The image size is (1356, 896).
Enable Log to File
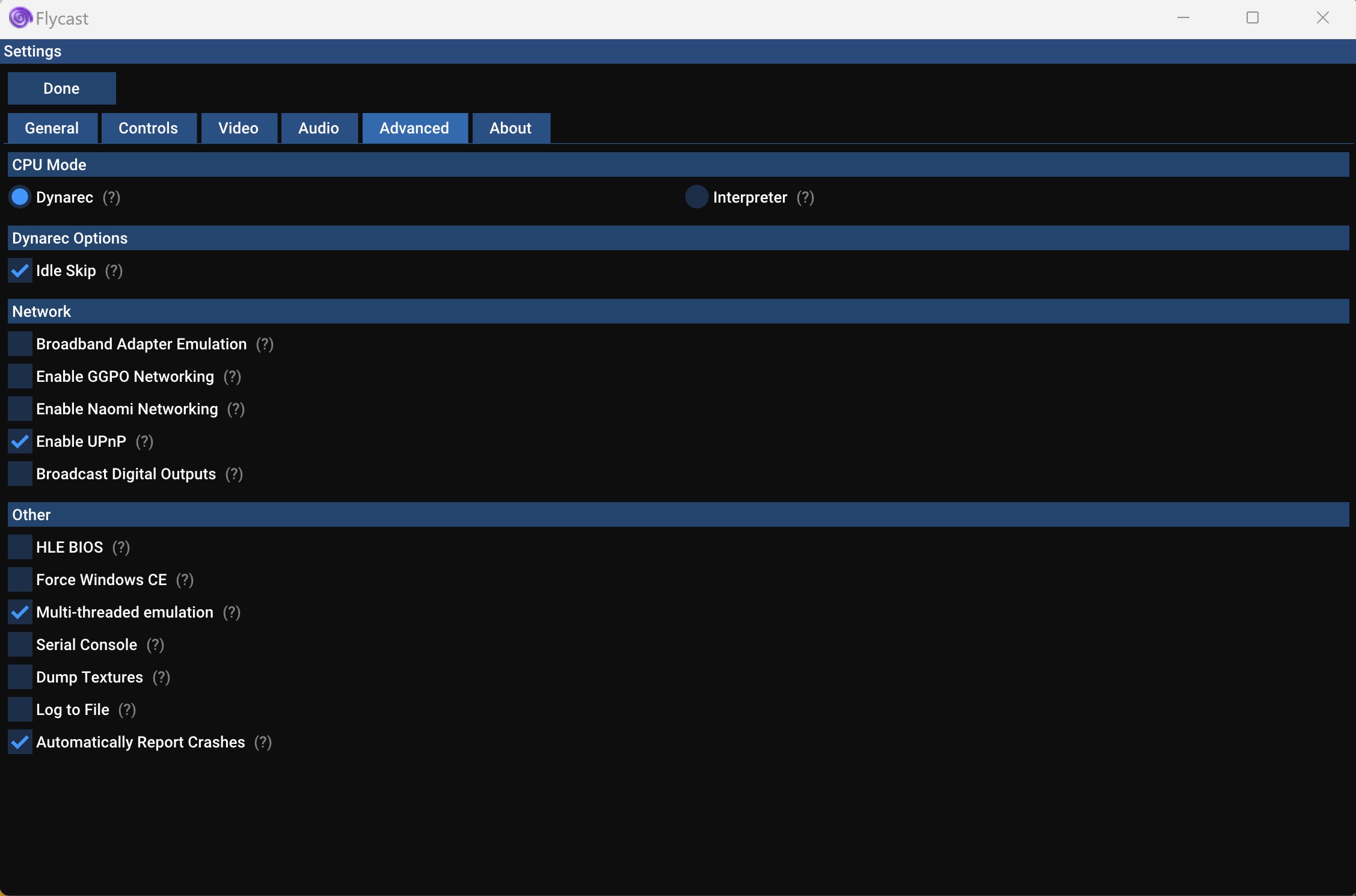[x=19, y=709]
